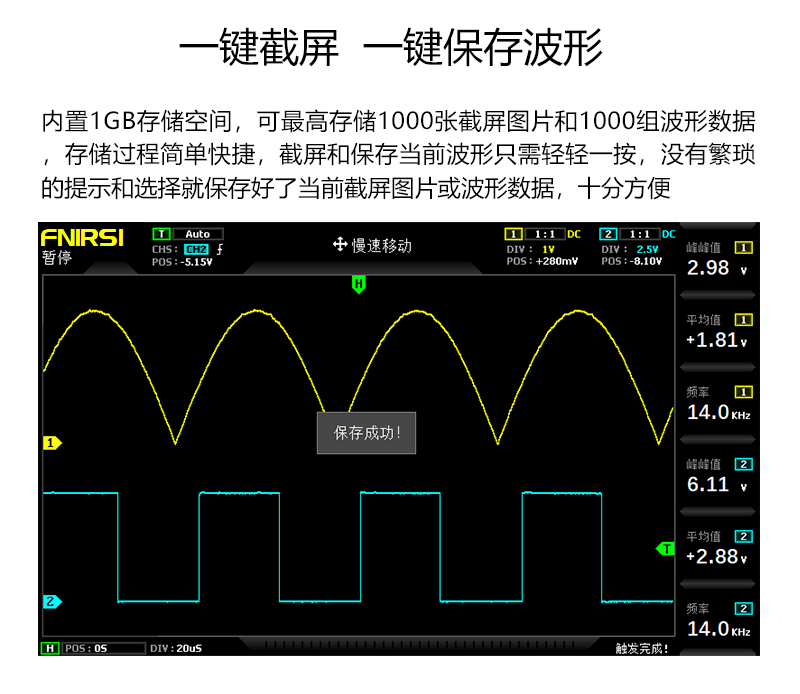Click the FNIRSI logo
The width and height of the screenshot is (800, 694).
point(82,238)
